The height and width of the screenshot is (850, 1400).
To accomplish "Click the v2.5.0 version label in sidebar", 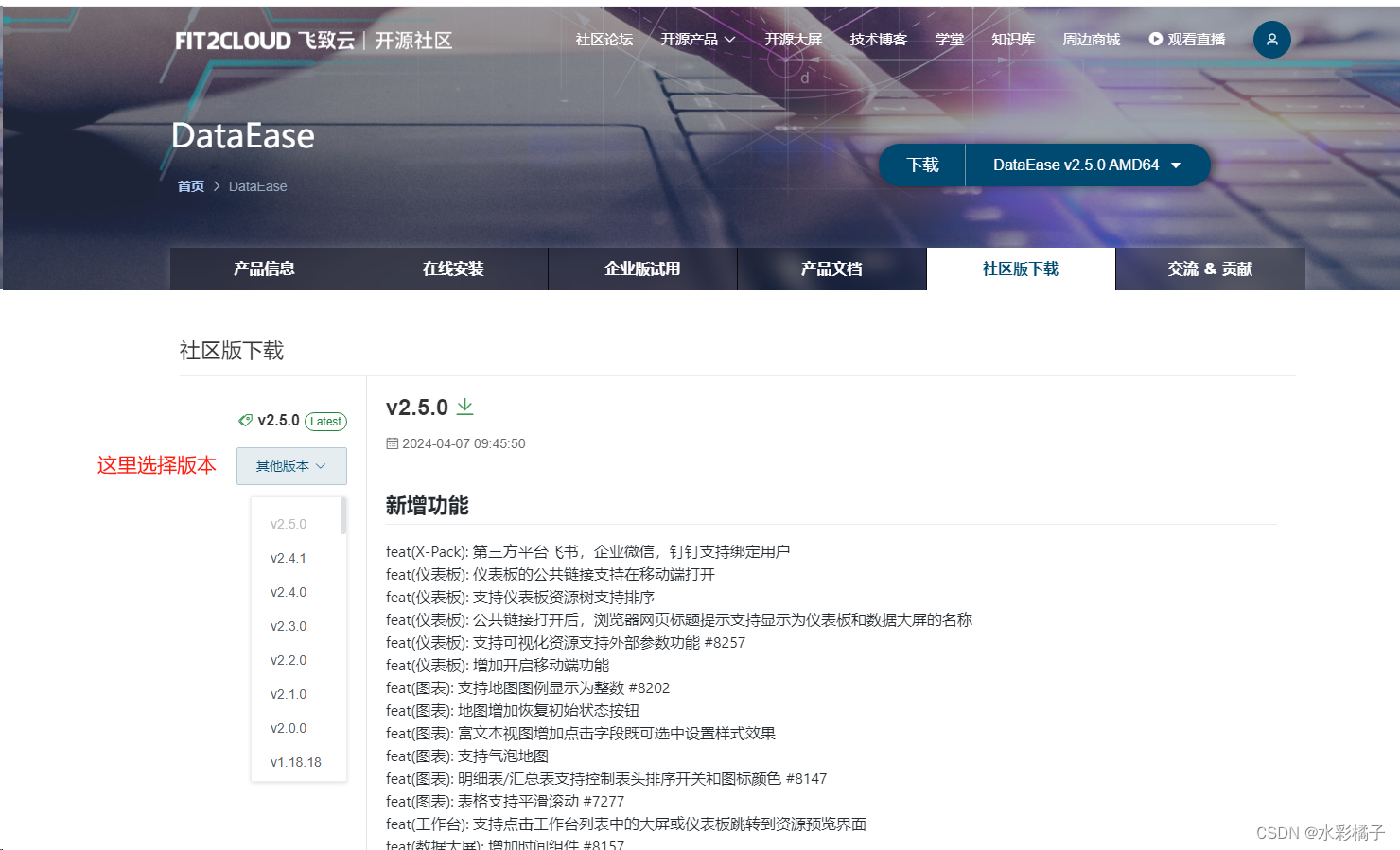I will click(x=278, y=421).
